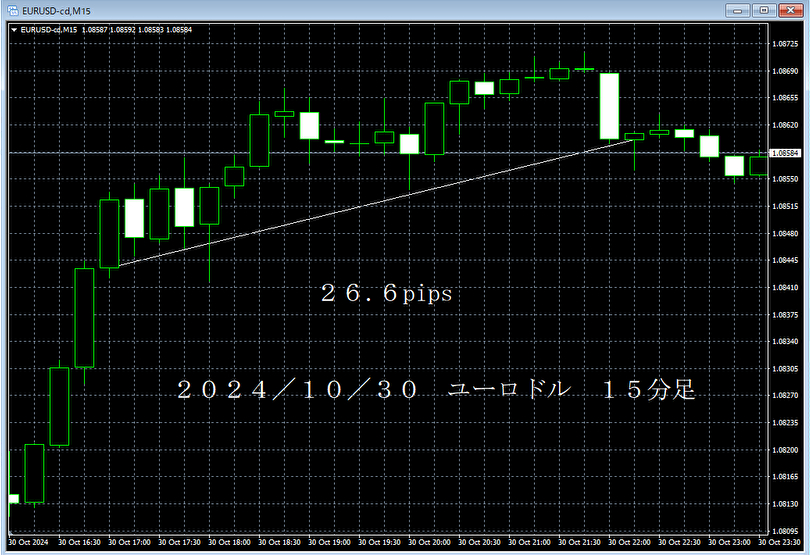Click the chart window icon in title bar

tap(13, 10)
